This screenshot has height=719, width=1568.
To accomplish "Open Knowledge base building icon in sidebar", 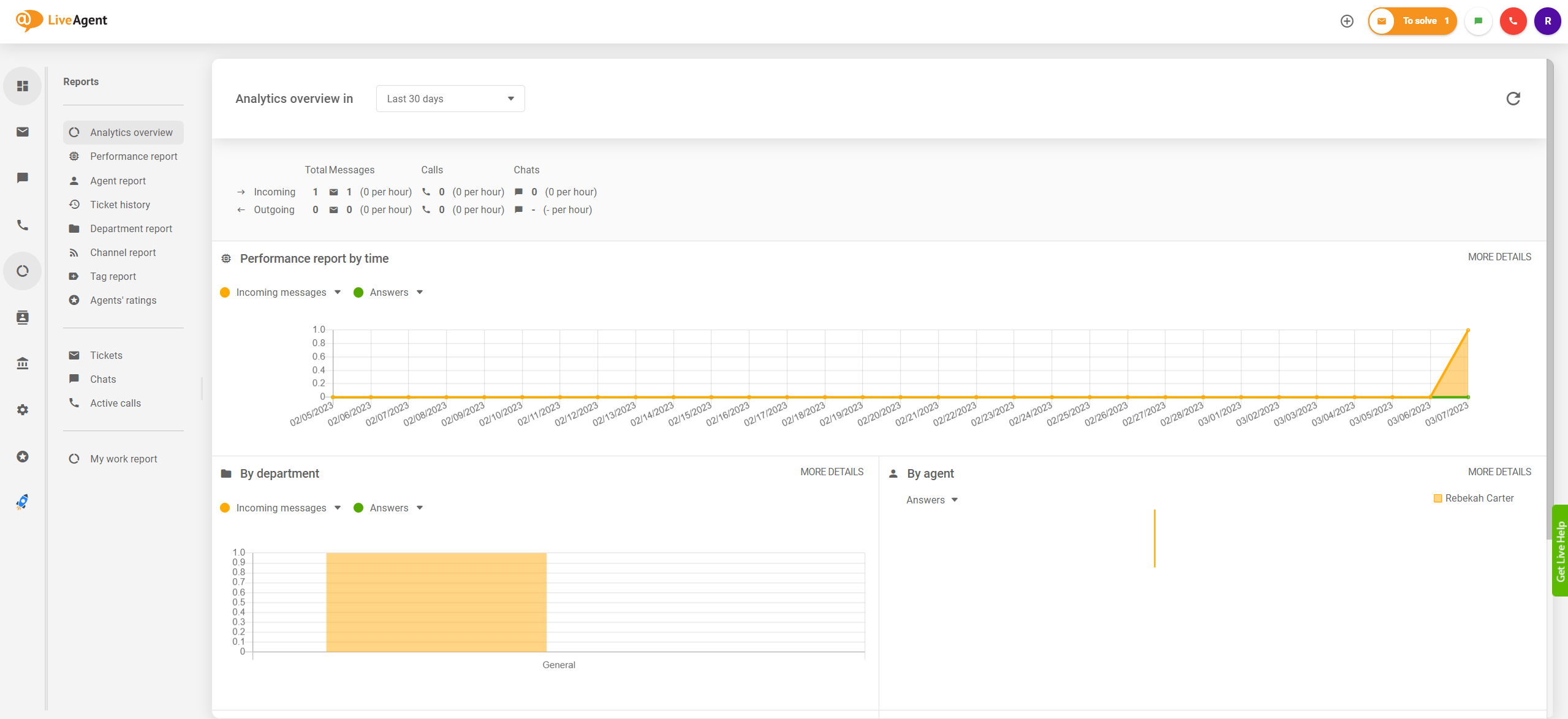I will pyautogui.click(x=23, y=363).
